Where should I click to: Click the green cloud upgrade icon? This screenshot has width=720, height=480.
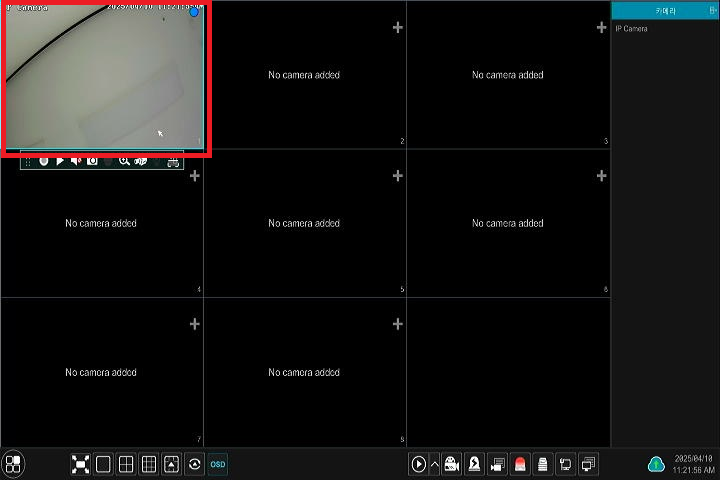pos(656,464)
